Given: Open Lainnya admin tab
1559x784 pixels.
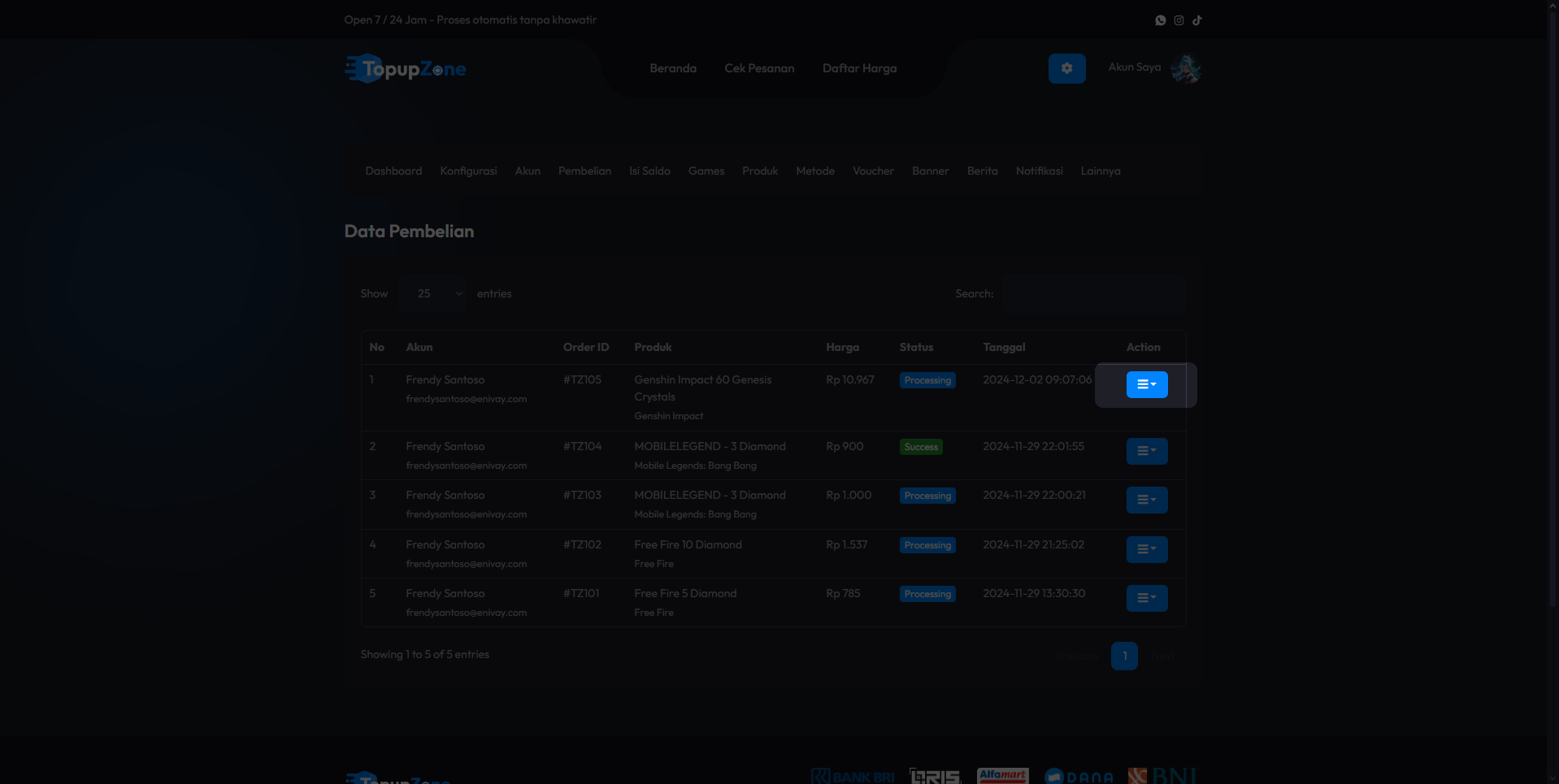Looking at the screenshot, I should tap(1101, 171).
